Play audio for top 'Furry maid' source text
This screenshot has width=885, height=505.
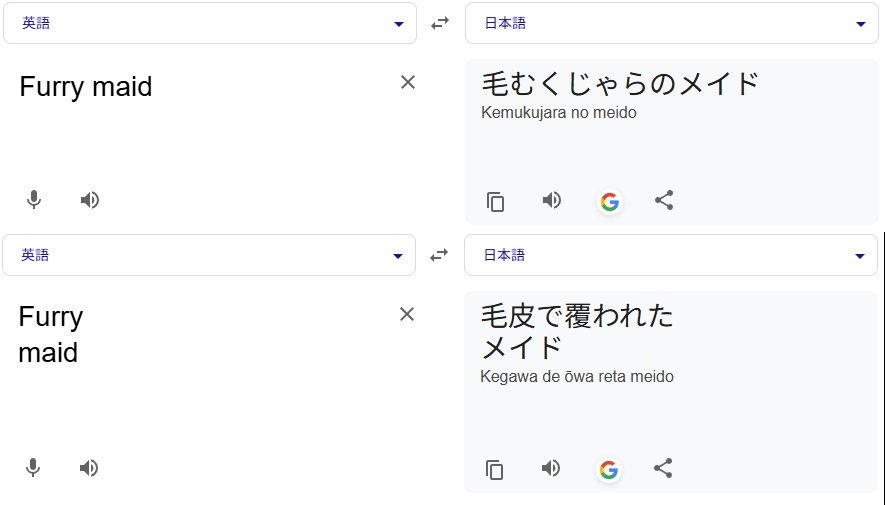coord(90,200)
